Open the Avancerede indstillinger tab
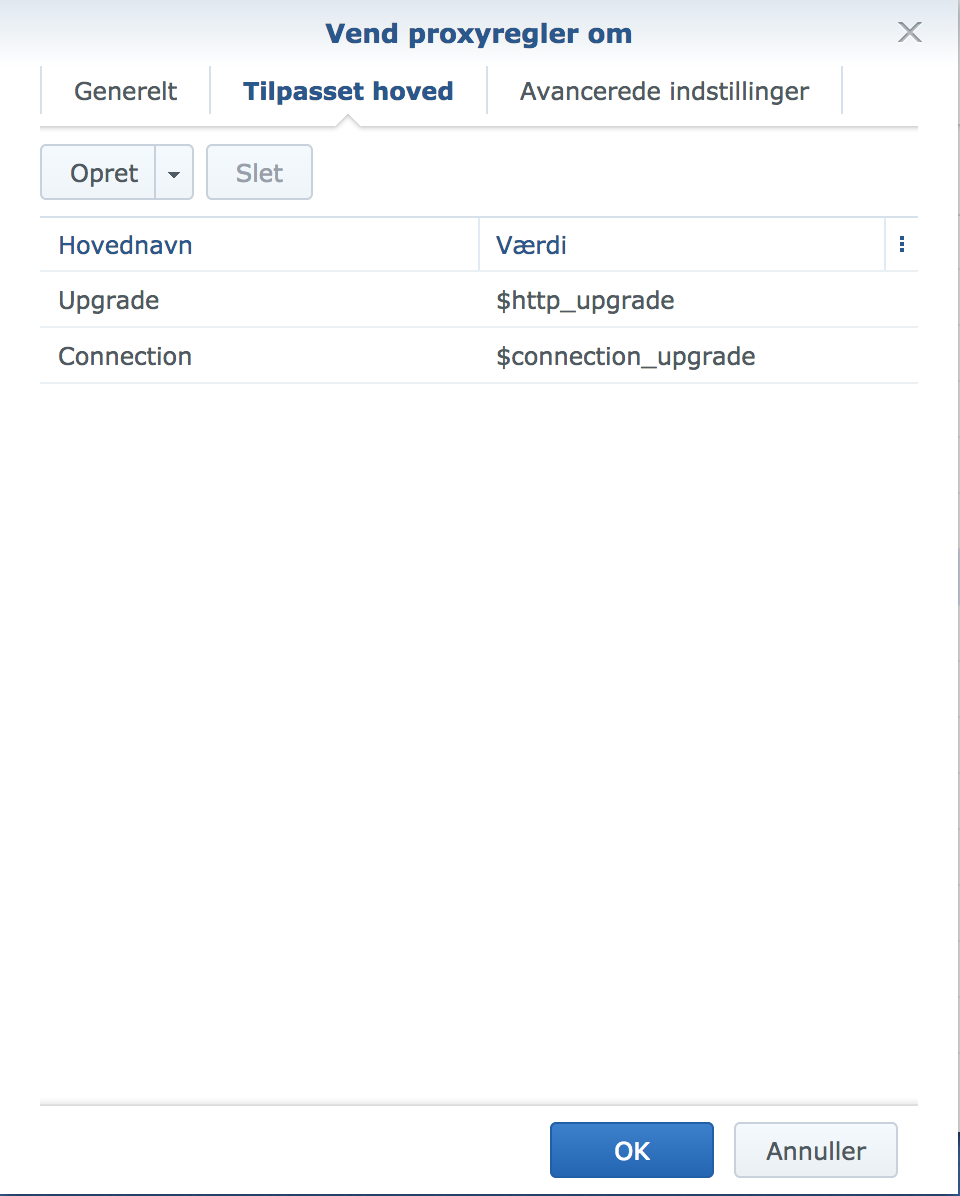 (663, 90)
